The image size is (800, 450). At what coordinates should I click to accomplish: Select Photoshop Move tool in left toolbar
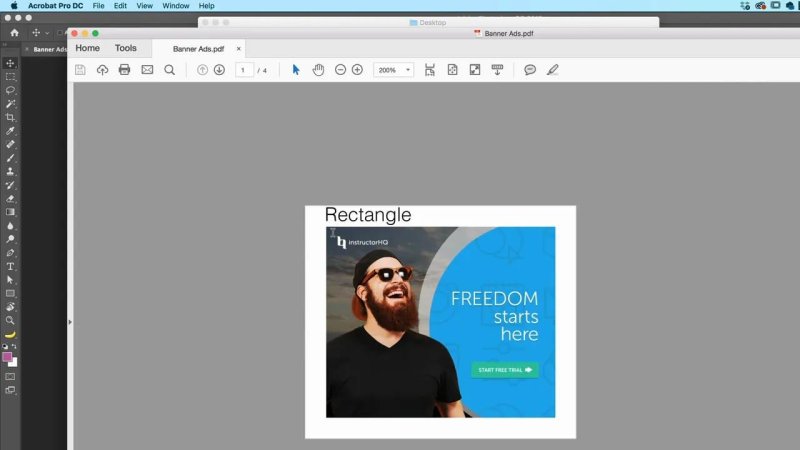10,63
